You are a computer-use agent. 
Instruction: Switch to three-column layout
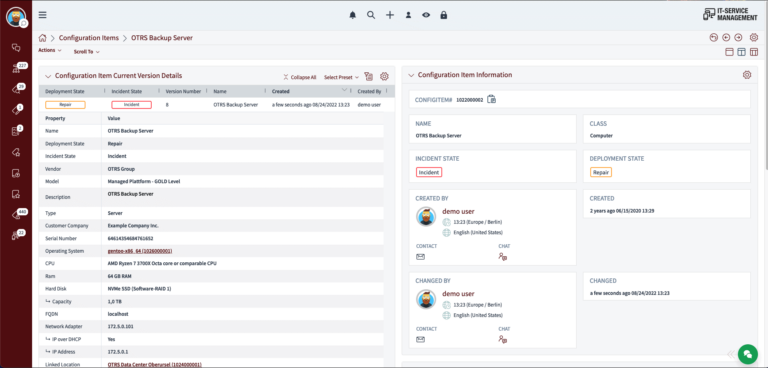coord(754,52)
